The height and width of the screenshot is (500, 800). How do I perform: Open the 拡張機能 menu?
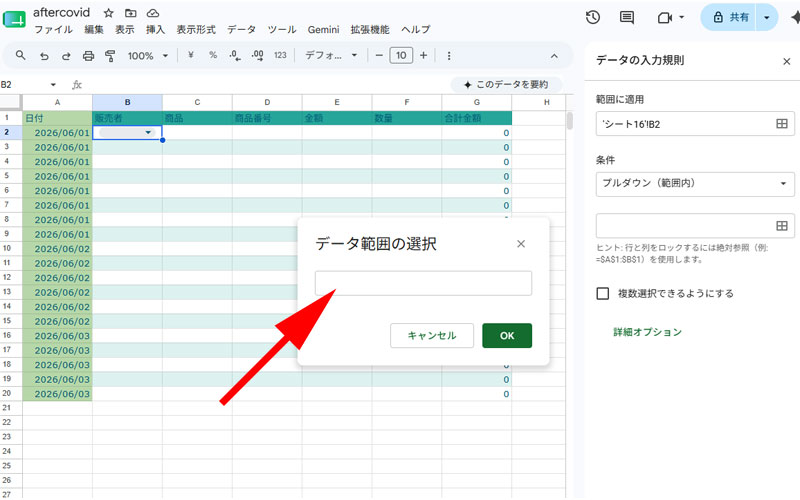370,30
